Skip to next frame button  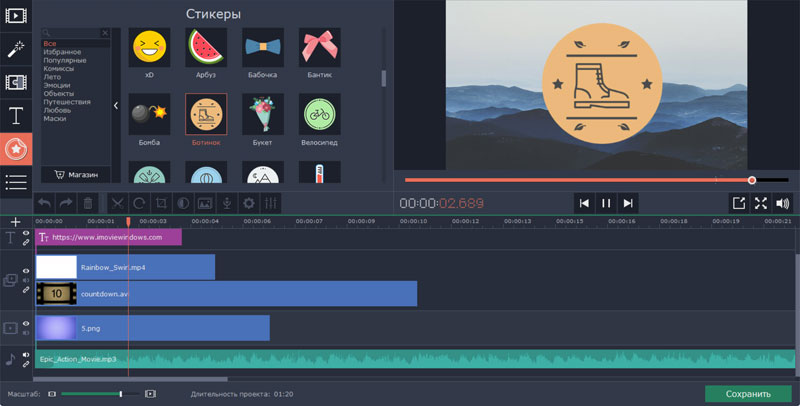(628, 204)
